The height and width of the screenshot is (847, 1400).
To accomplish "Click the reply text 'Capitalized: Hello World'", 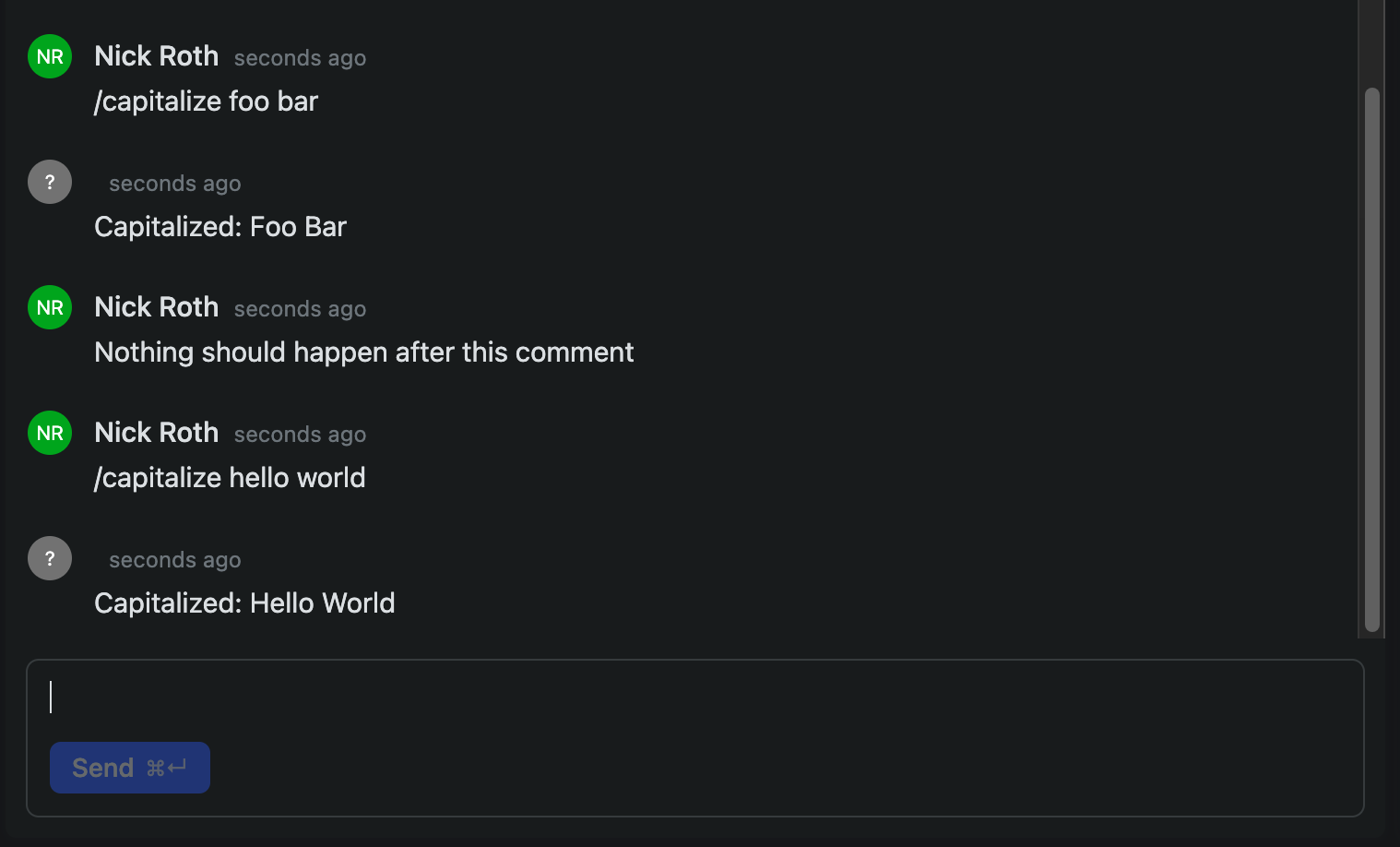I will point(244,603).
